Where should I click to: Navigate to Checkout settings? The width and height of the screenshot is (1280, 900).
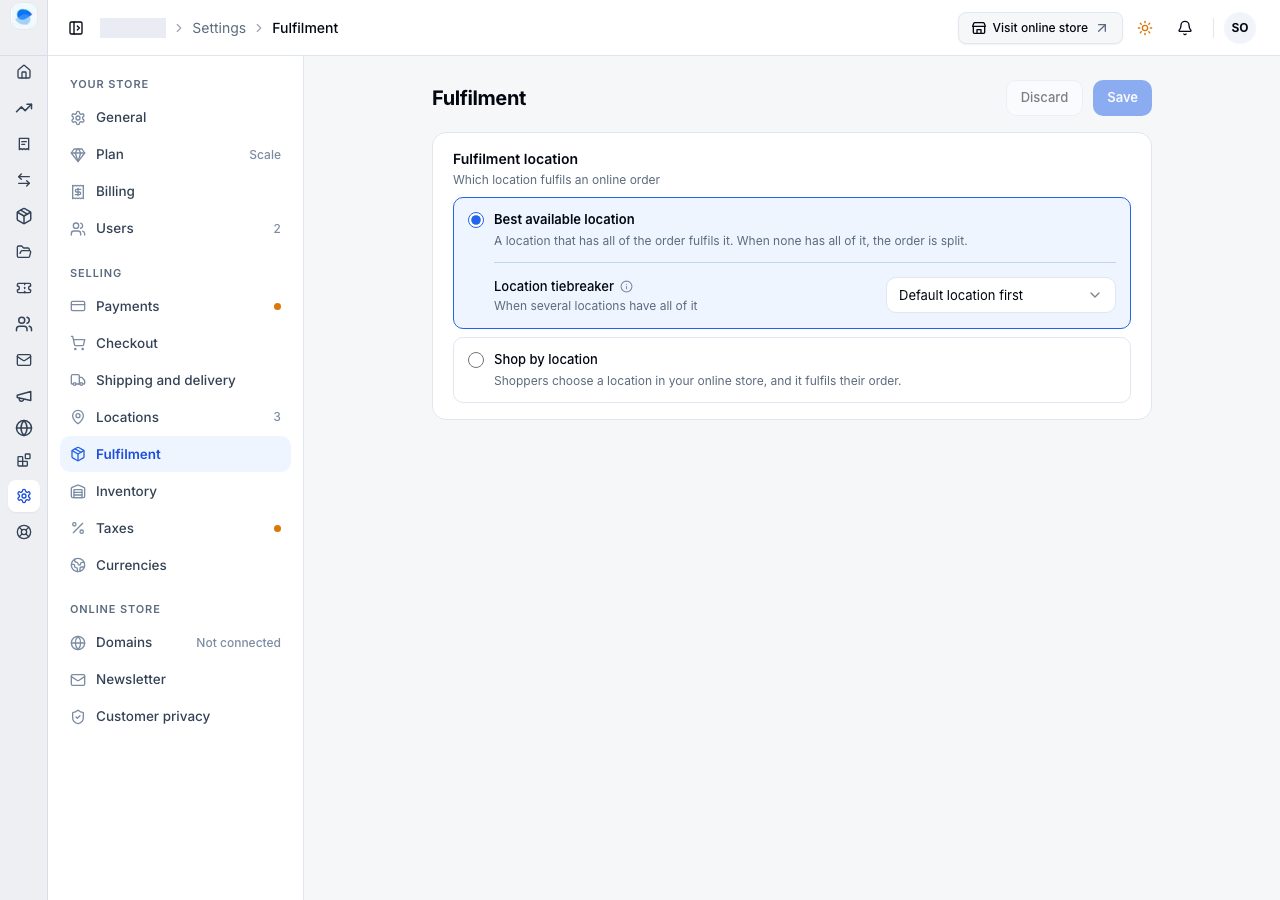pos(175,343)
